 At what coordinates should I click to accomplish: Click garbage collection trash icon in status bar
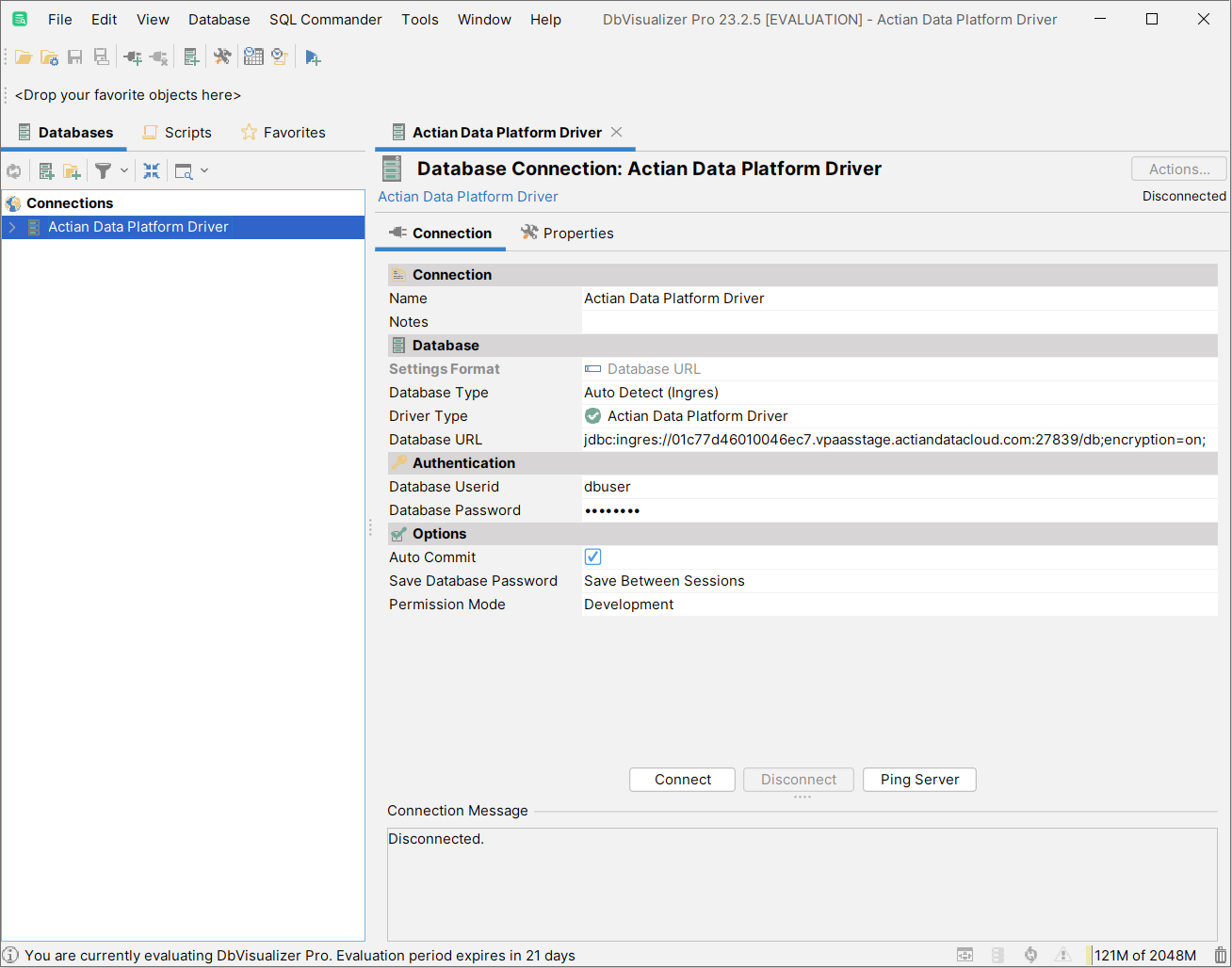(x=1220, y=955)
